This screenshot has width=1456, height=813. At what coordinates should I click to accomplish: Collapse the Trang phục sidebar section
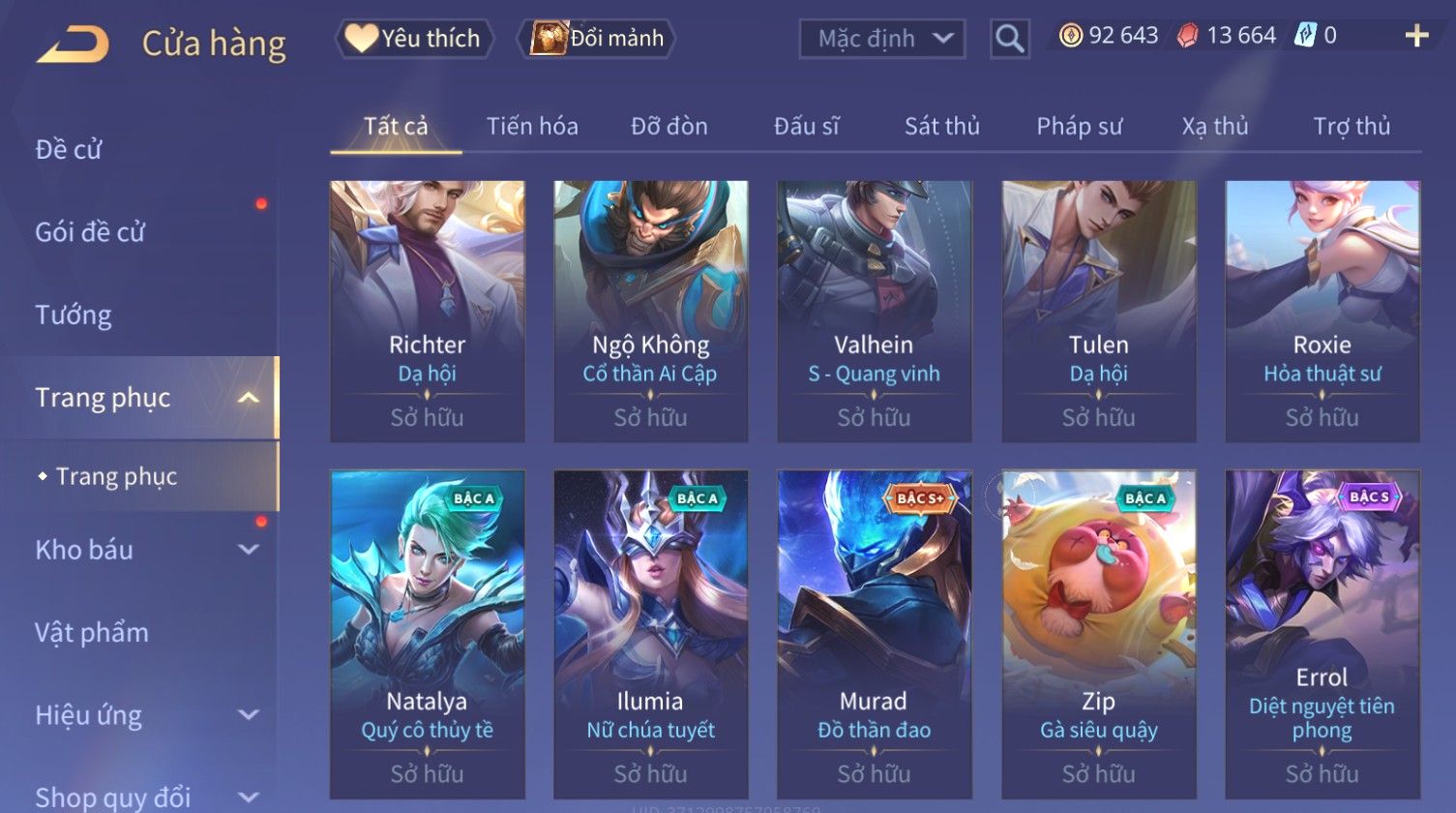[x=249, y=398]
